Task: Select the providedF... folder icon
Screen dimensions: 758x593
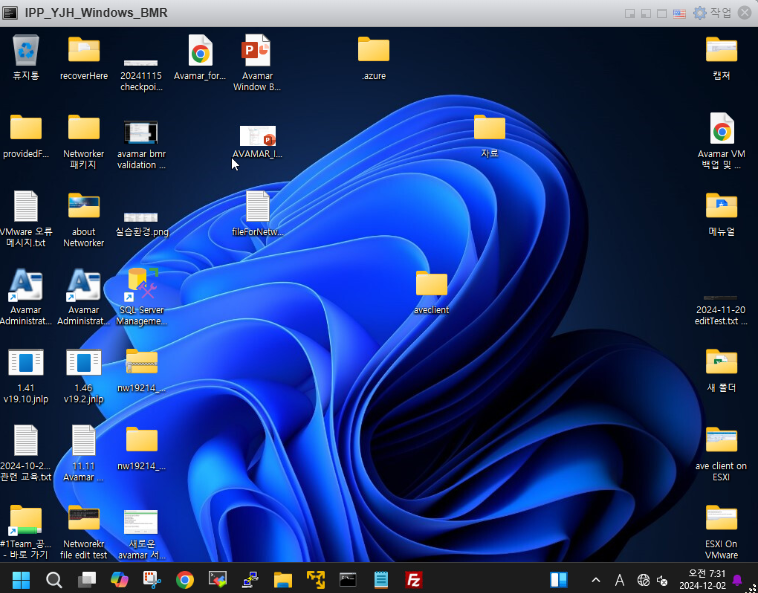Action: point(26,128)
